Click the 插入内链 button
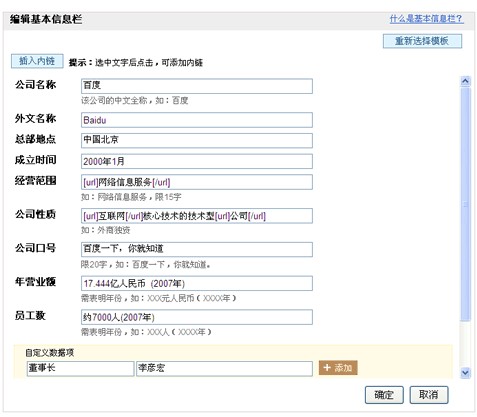This screenshot has height=417, width=477. click(x=37, y=61)
